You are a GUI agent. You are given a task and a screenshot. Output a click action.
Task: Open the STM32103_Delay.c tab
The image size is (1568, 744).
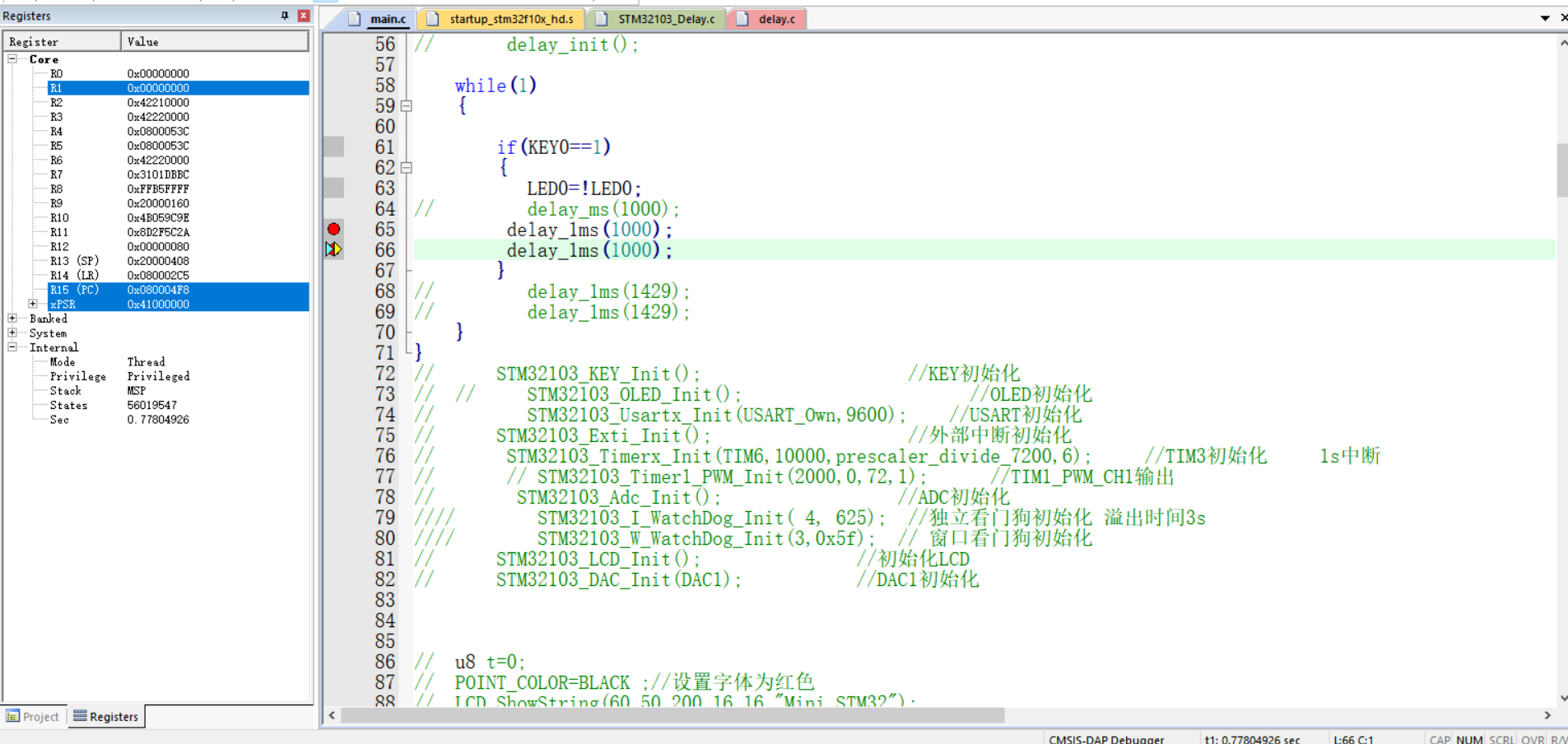coord(657,19)
